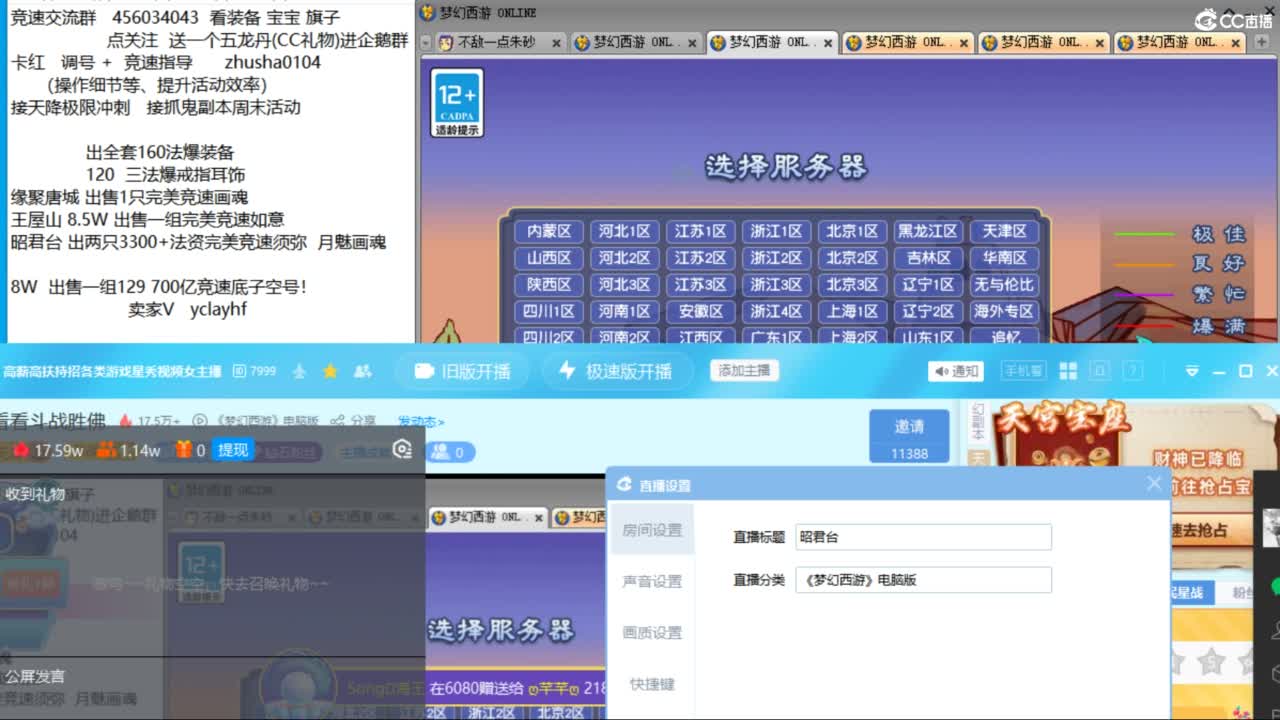Click the 通知 notification speaker icon

coord(941,371)
